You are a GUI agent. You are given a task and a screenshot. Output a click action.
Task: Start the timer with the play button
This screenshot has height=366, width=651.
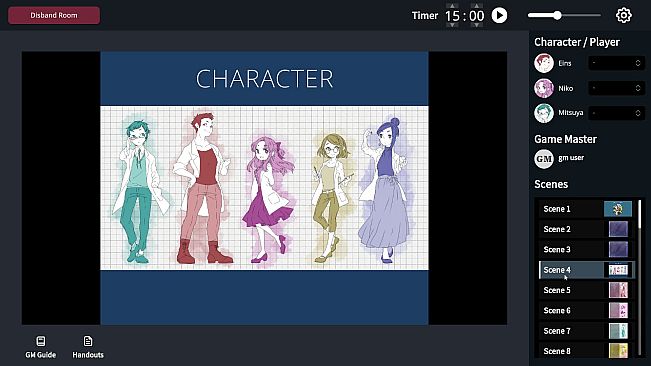click(499, 15)
